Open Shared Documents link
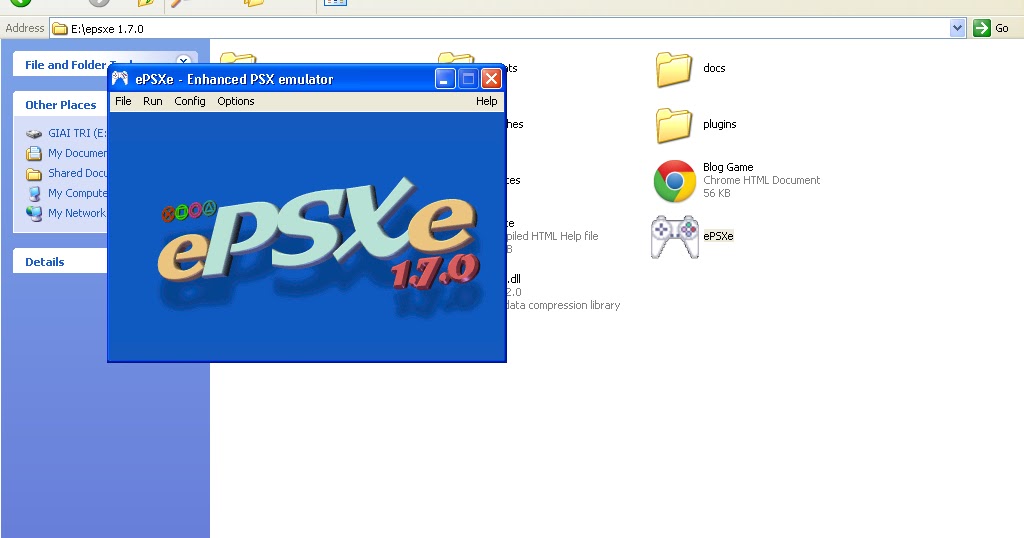Viewport: 1024px width, 538px height. (x=77, y=173)
